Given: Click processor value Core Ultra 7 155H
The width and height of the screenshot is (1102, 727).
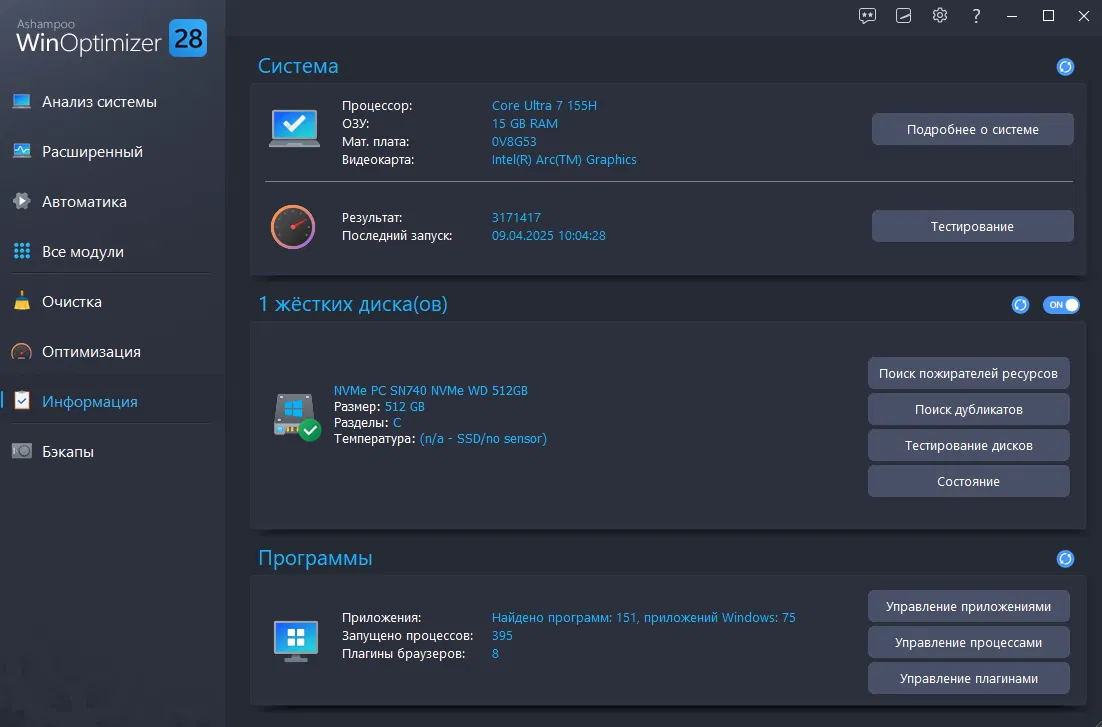Looking at the screenshot, I should [544, 105].
